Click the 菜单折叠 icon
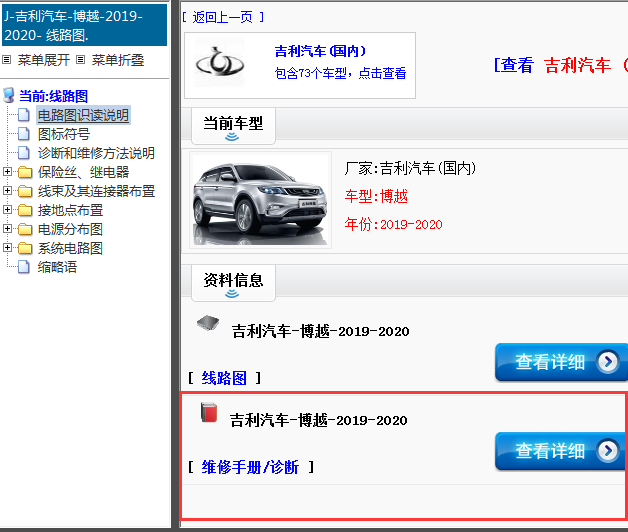 point(81,60)
